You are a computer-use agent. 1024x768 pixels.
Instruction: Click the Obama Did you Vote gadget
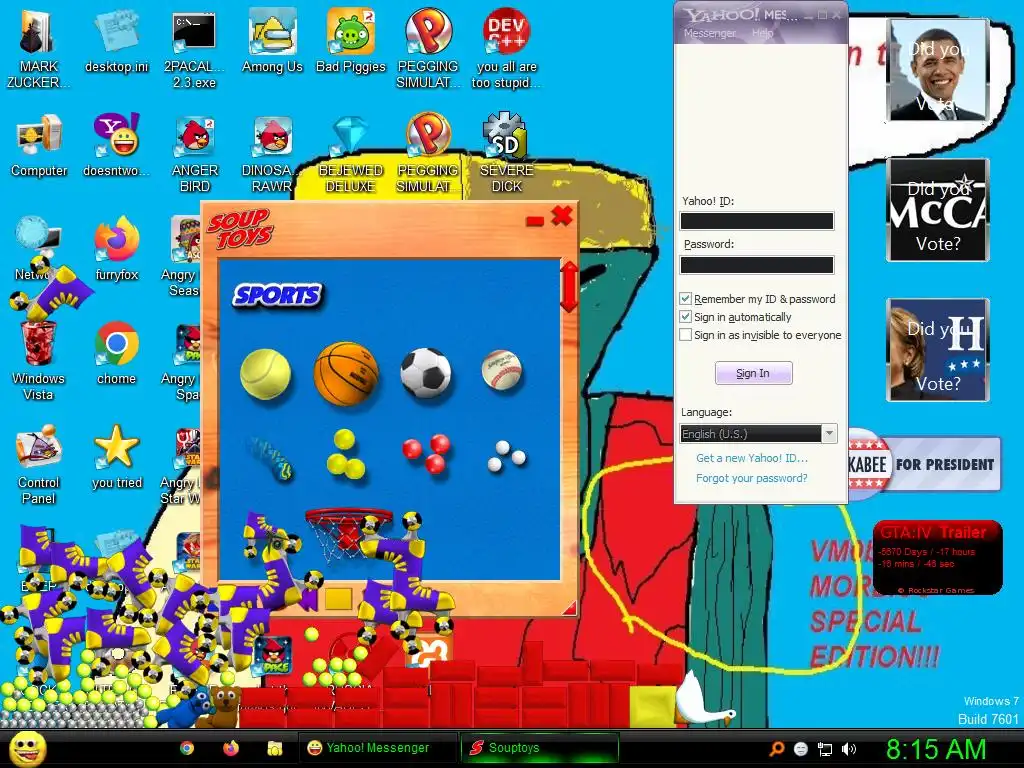937,70
